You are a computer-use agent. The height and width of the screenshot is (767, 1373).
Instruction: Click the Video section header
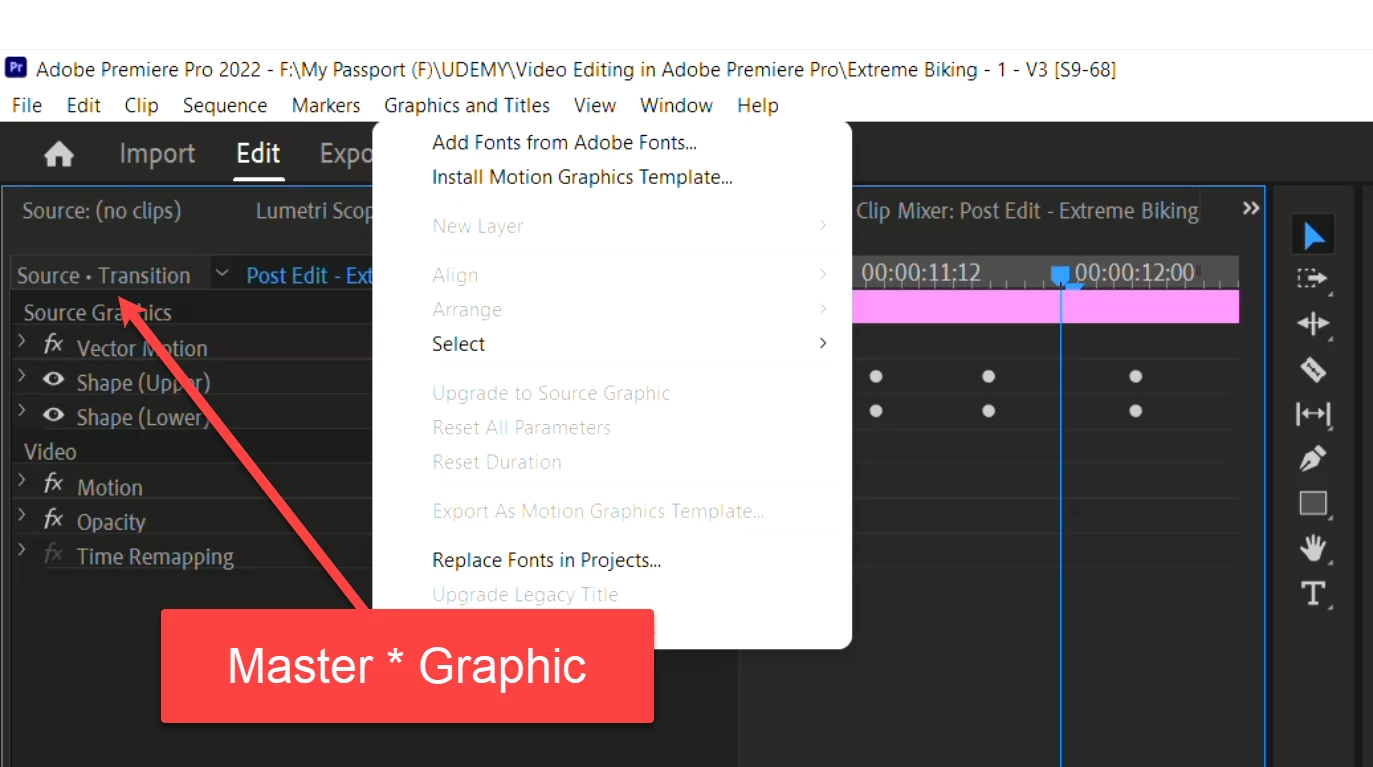tap(50, 452)
